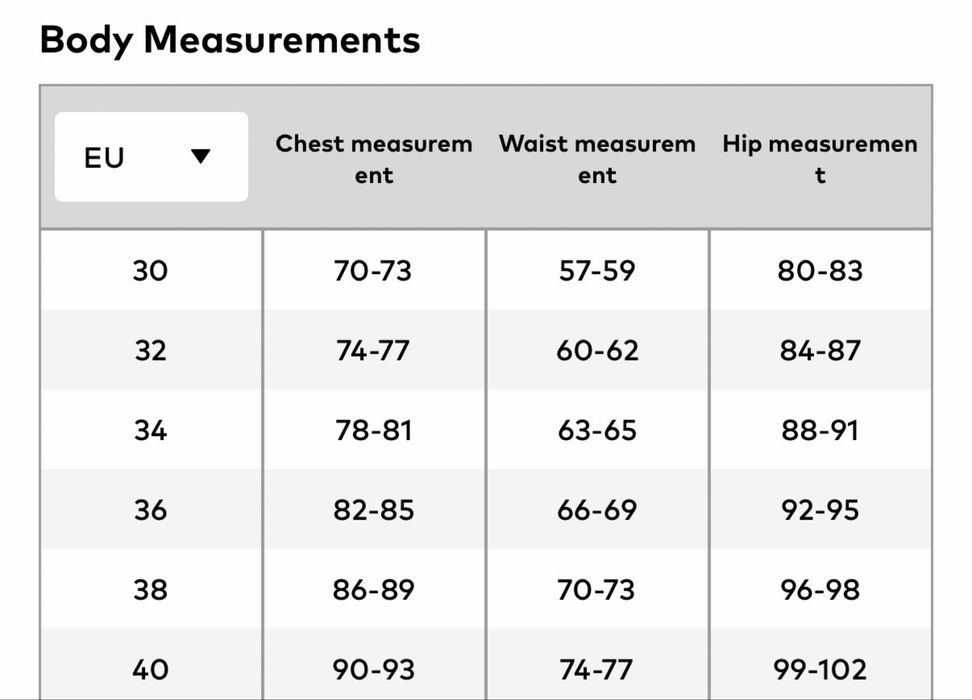Select the Body Measurements heading

click(230, 40)
